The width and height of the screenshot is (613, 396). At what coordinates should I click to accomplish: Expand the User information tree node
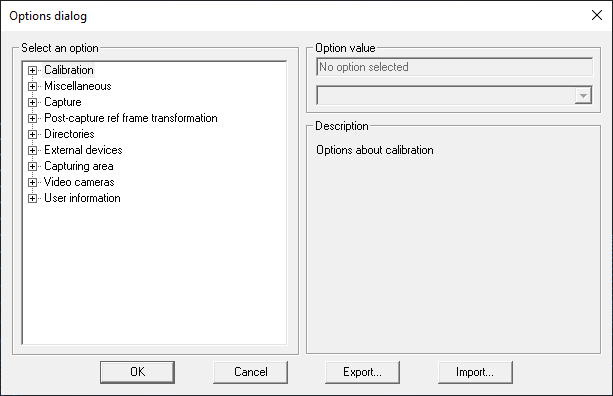pos(32,199)
